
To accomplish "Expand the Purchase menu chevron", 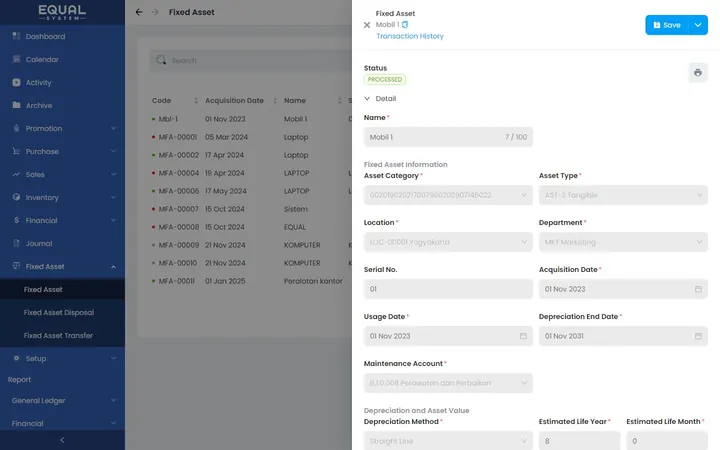I will (113, 151).
